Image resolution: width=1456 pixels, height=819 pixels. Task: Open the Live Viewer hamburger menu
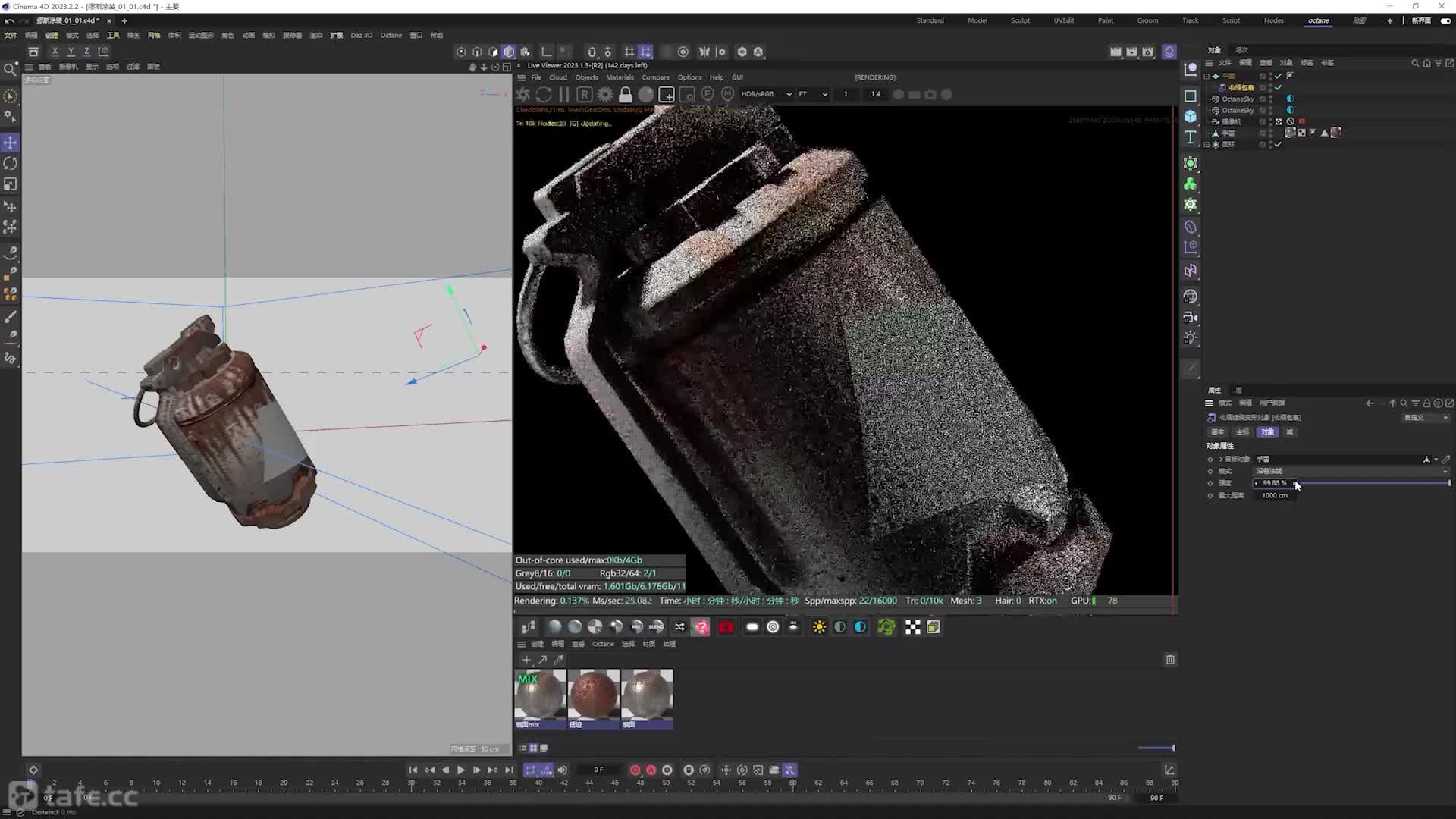coord(521,77)
